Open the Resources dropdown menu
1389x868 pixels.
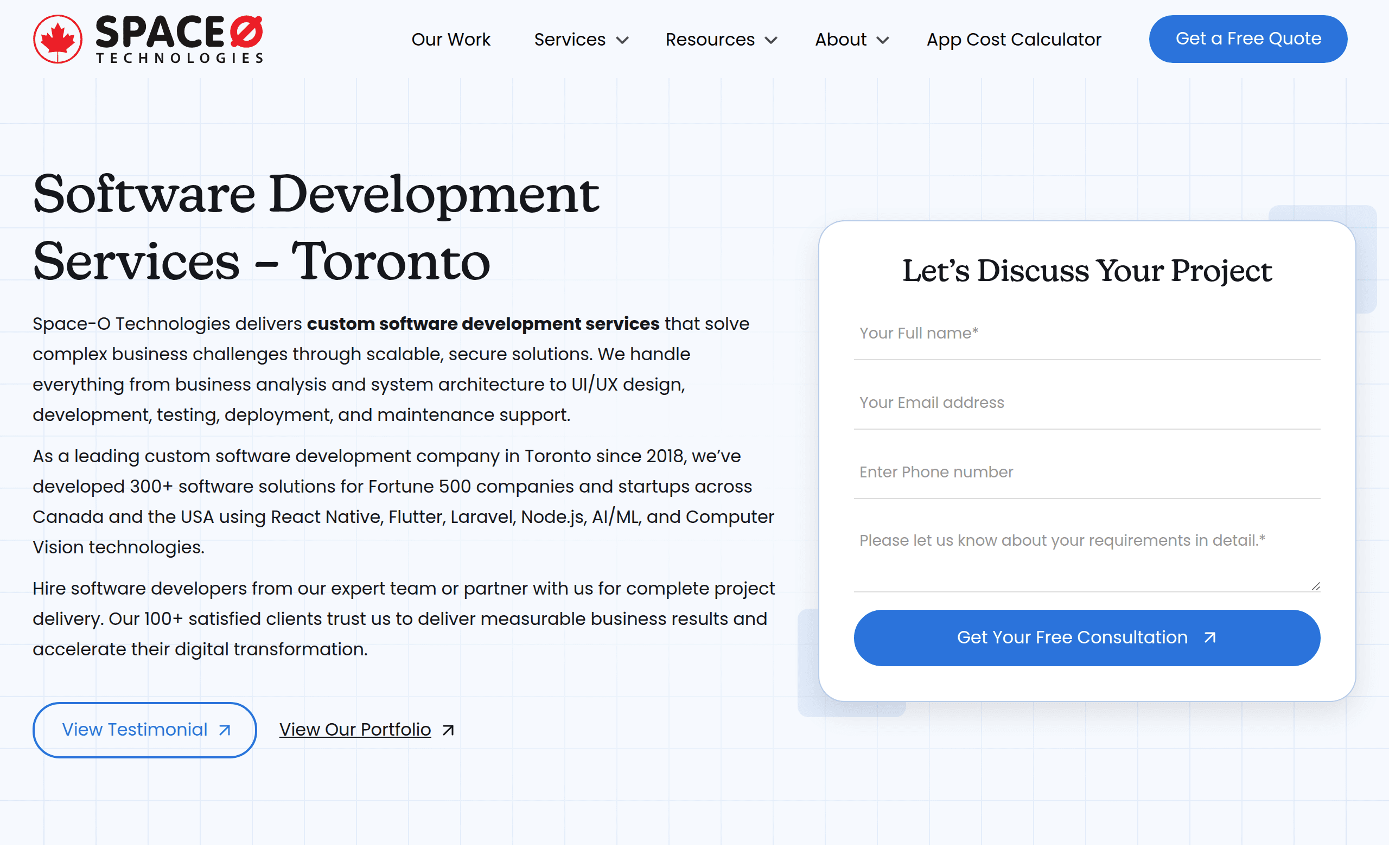721,39
